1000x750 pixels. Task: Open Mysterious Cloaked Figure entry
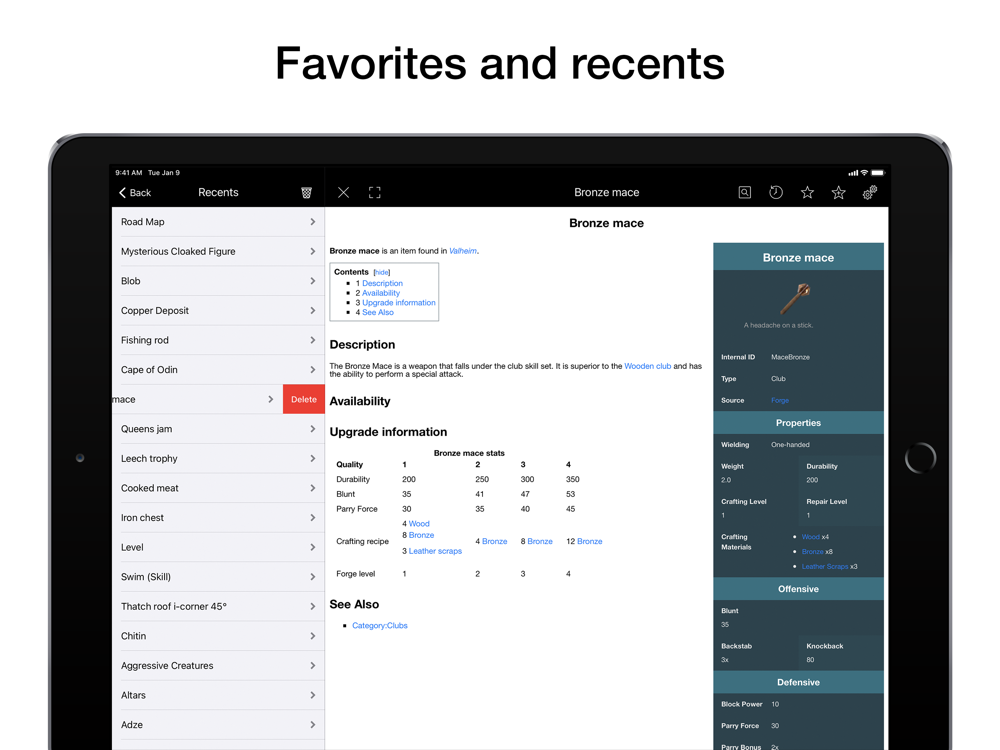[218, 251]
